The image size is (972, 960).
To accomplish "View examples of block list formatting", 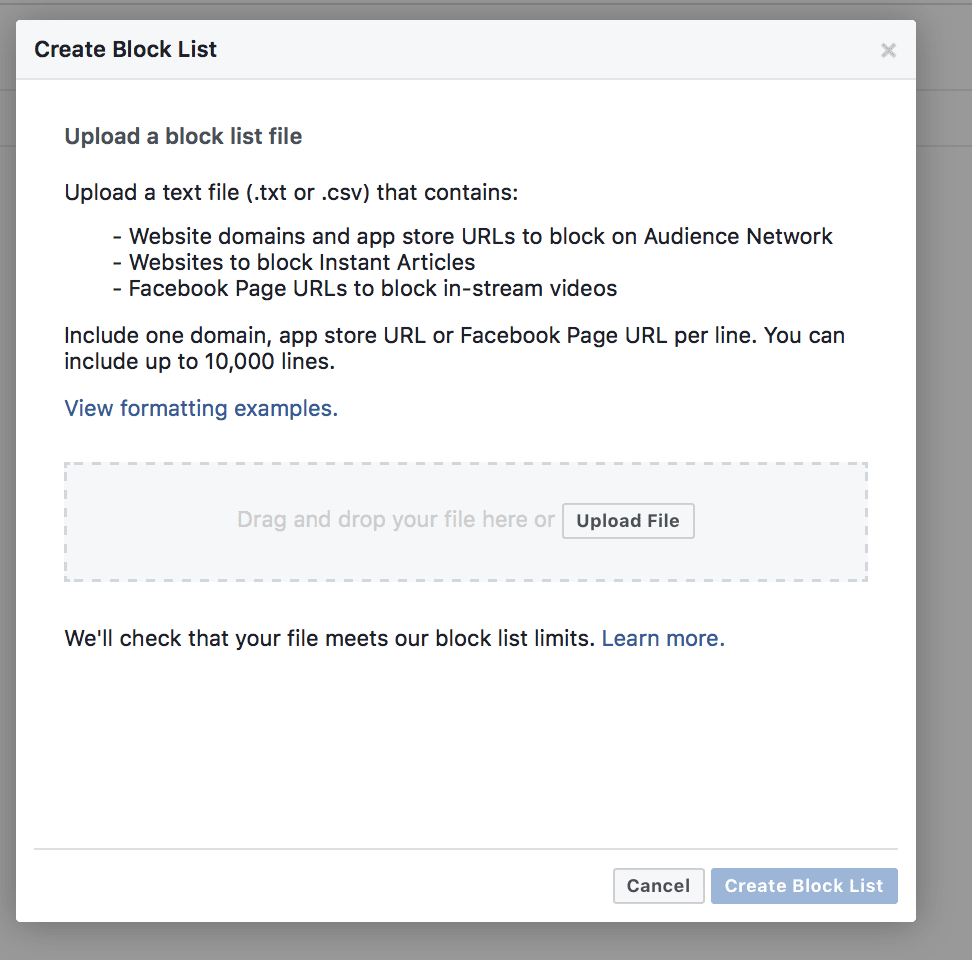I will (199, 408).
